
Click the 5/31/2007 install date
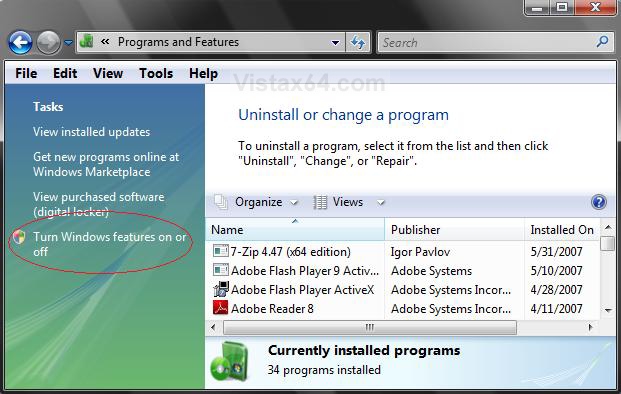click(556, 251)
